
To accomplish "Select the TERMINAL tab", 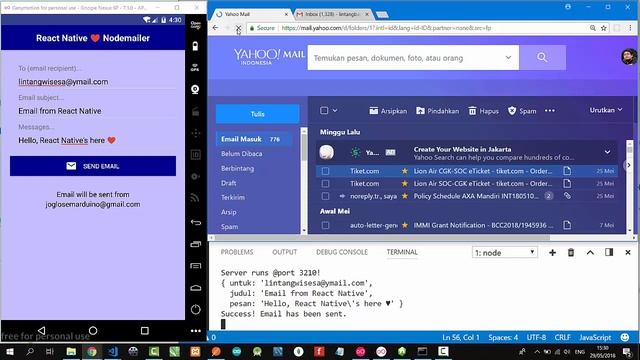I will (x=402, y=252).
